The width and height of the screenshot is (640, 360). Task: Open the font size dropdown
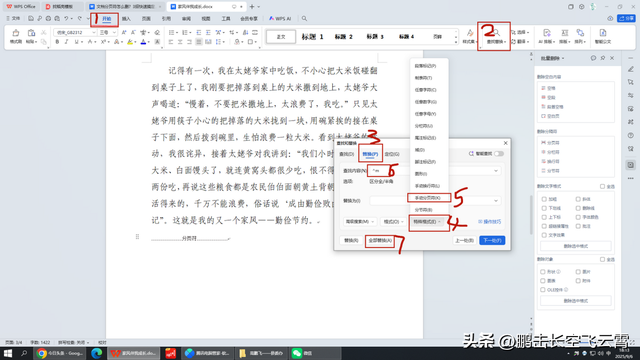[114, 32]
